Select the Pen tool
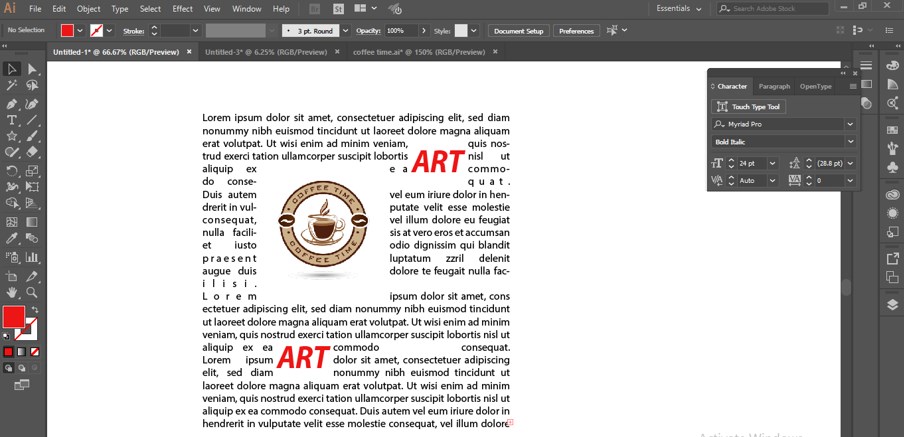The height and width of the screenshot is (437, 904). 12,104
